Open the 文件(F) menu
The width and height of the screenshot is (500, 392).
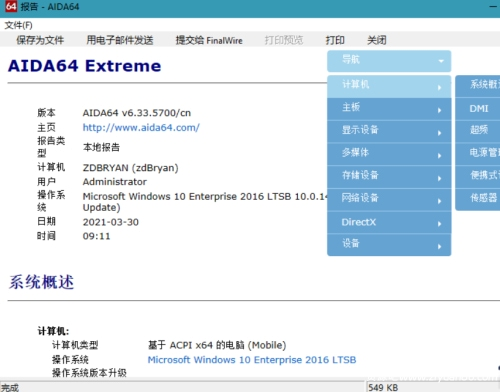coord(18,25)
